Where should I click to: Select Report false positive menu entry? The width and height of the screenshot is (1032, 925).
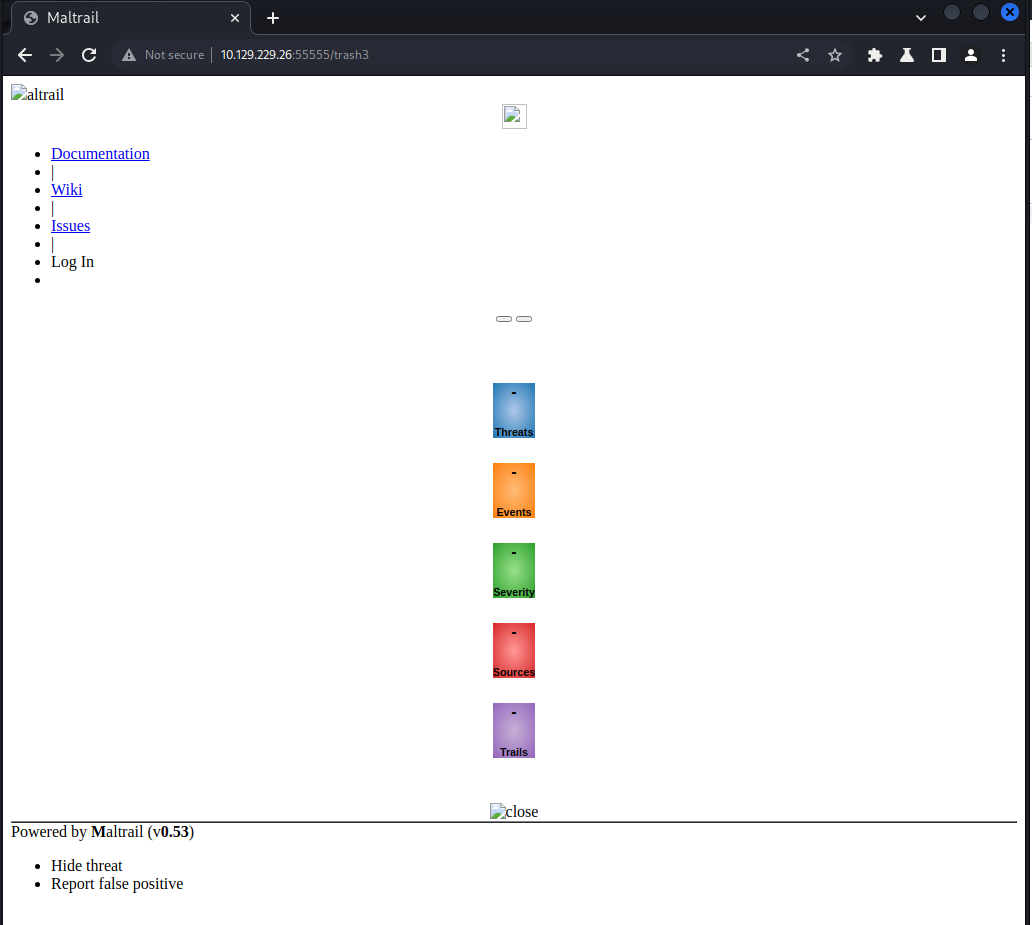pos(117,884)
